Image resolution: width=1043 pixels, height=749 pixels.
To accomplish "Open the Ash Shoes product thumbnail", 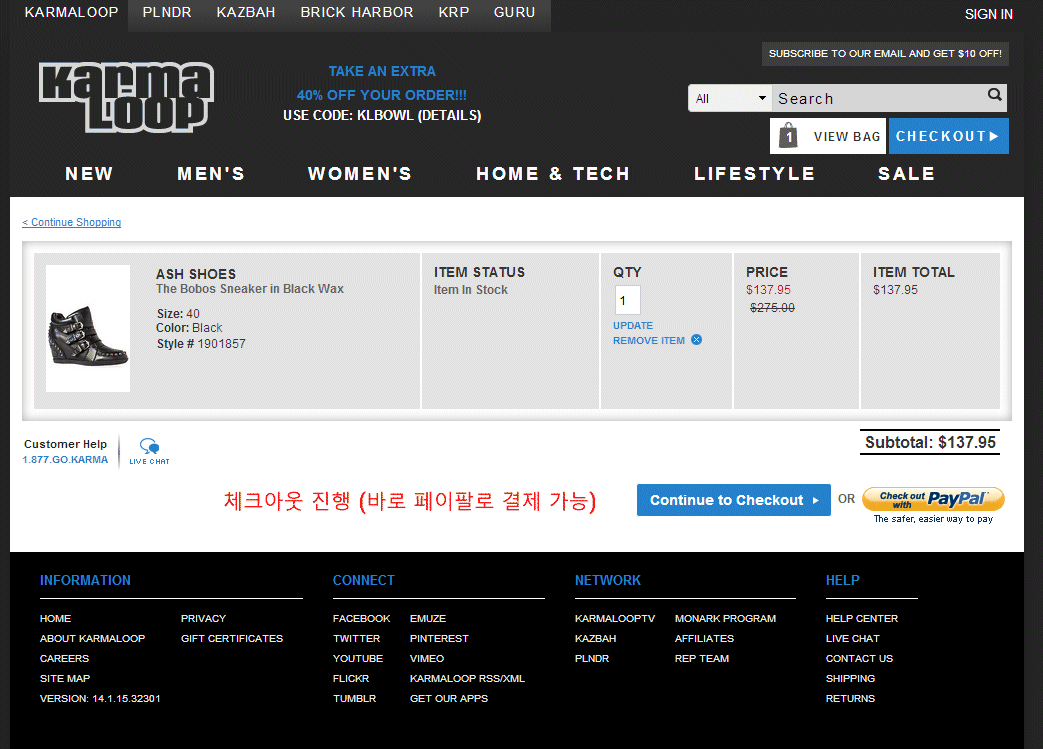I will (x=88, y=329).
